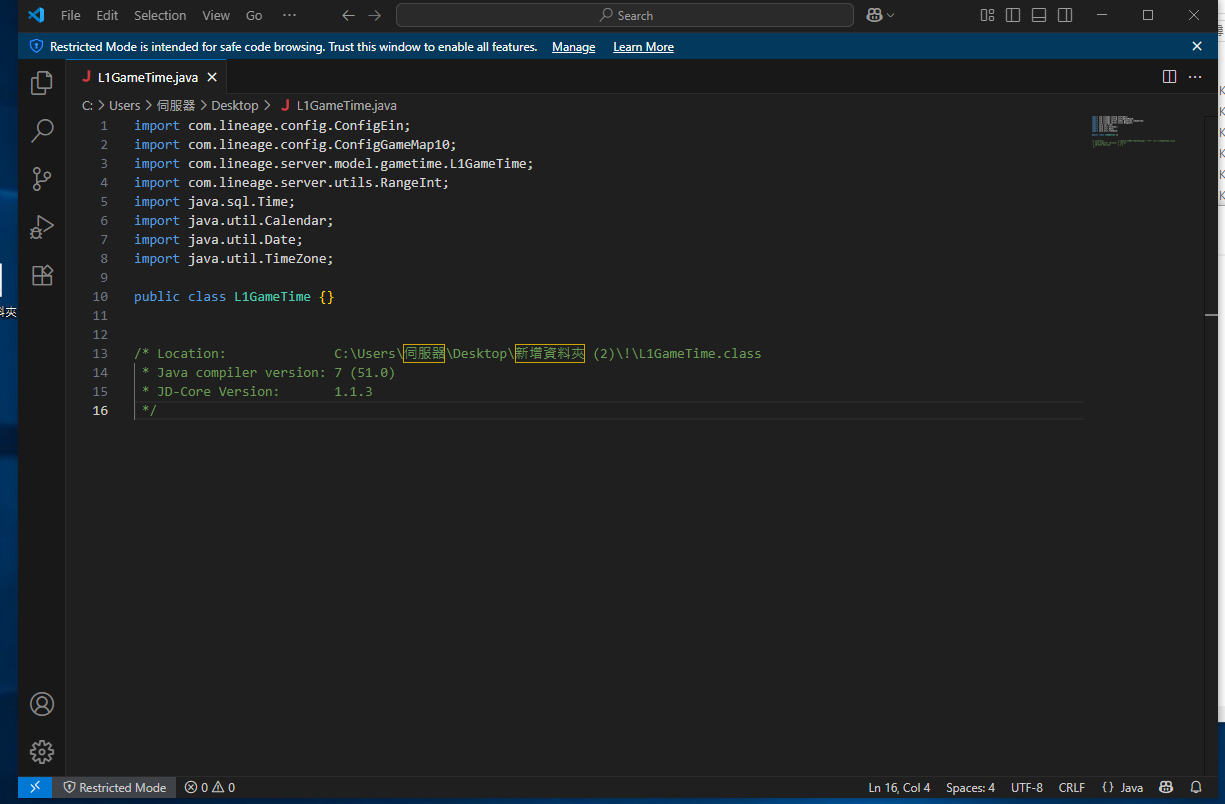Change end of line sequence via CRLF

point(1072,787)
